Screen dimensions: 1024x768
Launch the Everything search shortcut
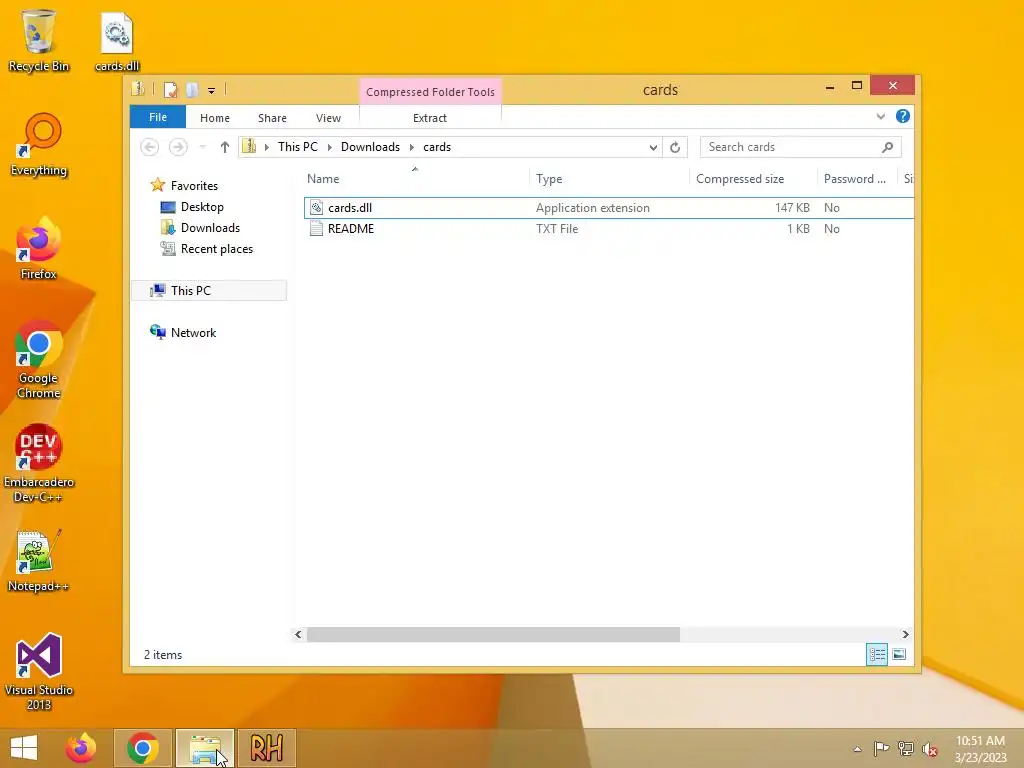[x=39, y=145]
